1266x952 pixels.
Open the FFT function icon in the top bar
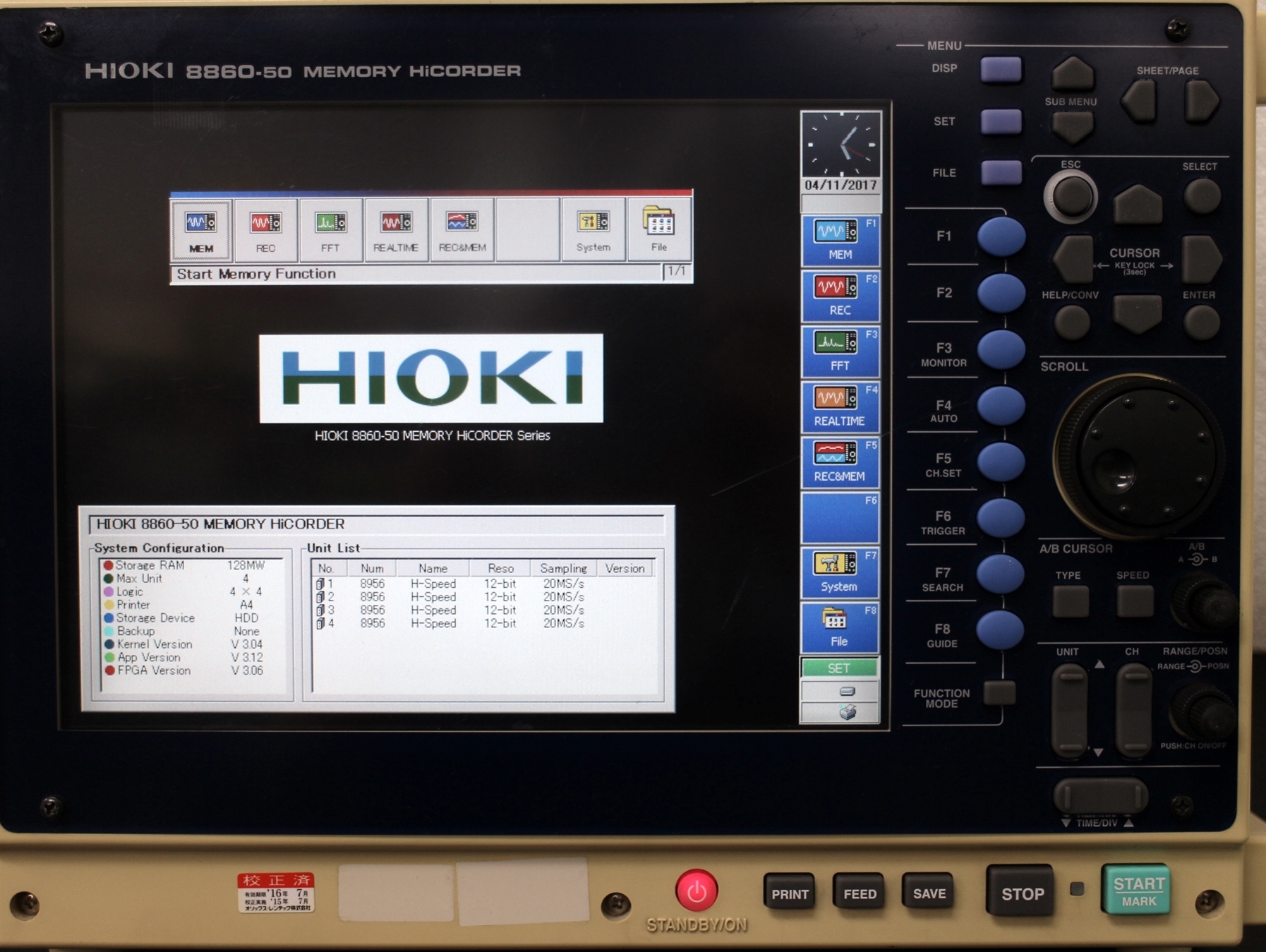coord(330,230)
